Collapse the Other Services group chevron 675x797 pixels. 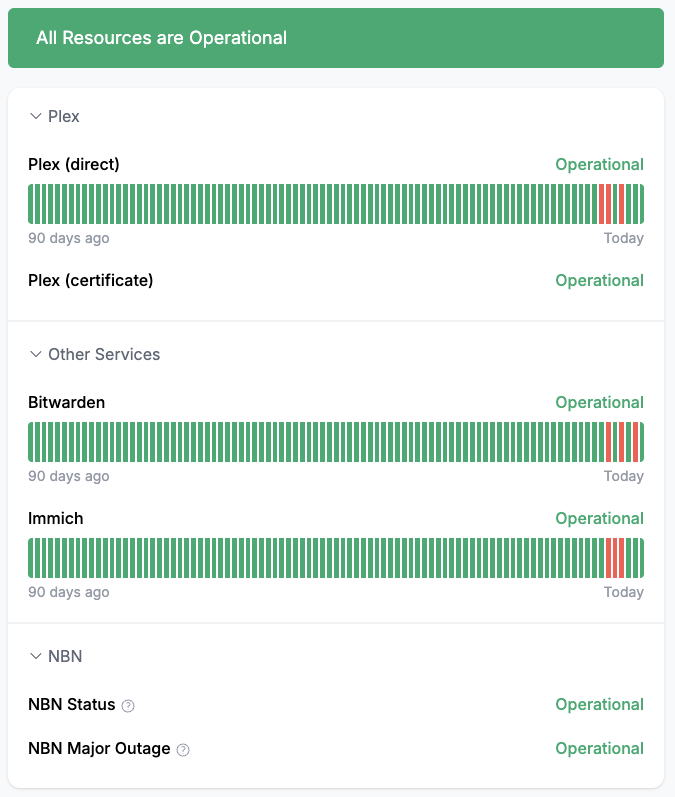[x=36, y=355]
